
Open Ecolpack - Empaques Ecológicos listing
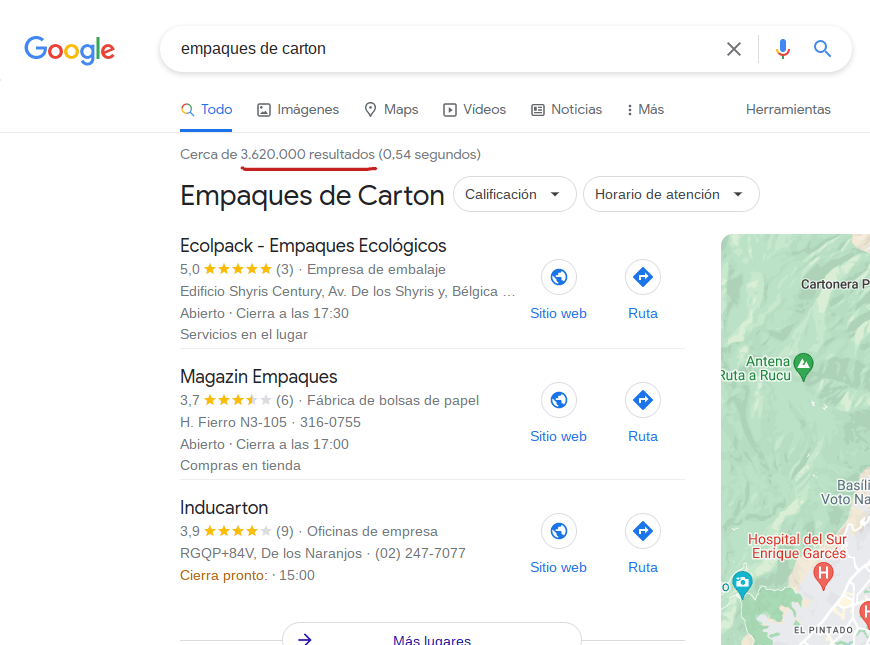pos(313,245)
